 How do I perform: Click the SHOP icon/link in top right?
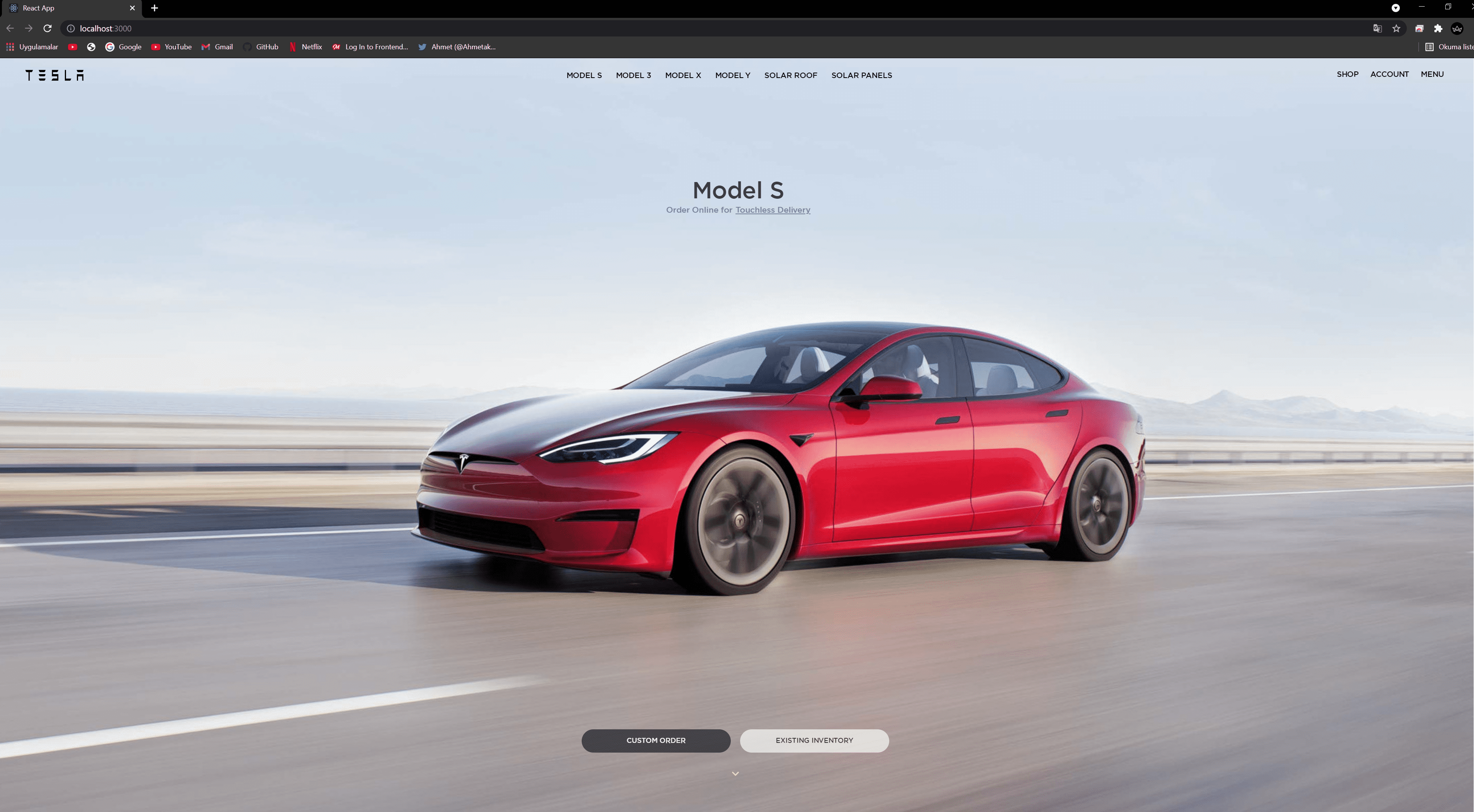click(x=1347, y=74)
